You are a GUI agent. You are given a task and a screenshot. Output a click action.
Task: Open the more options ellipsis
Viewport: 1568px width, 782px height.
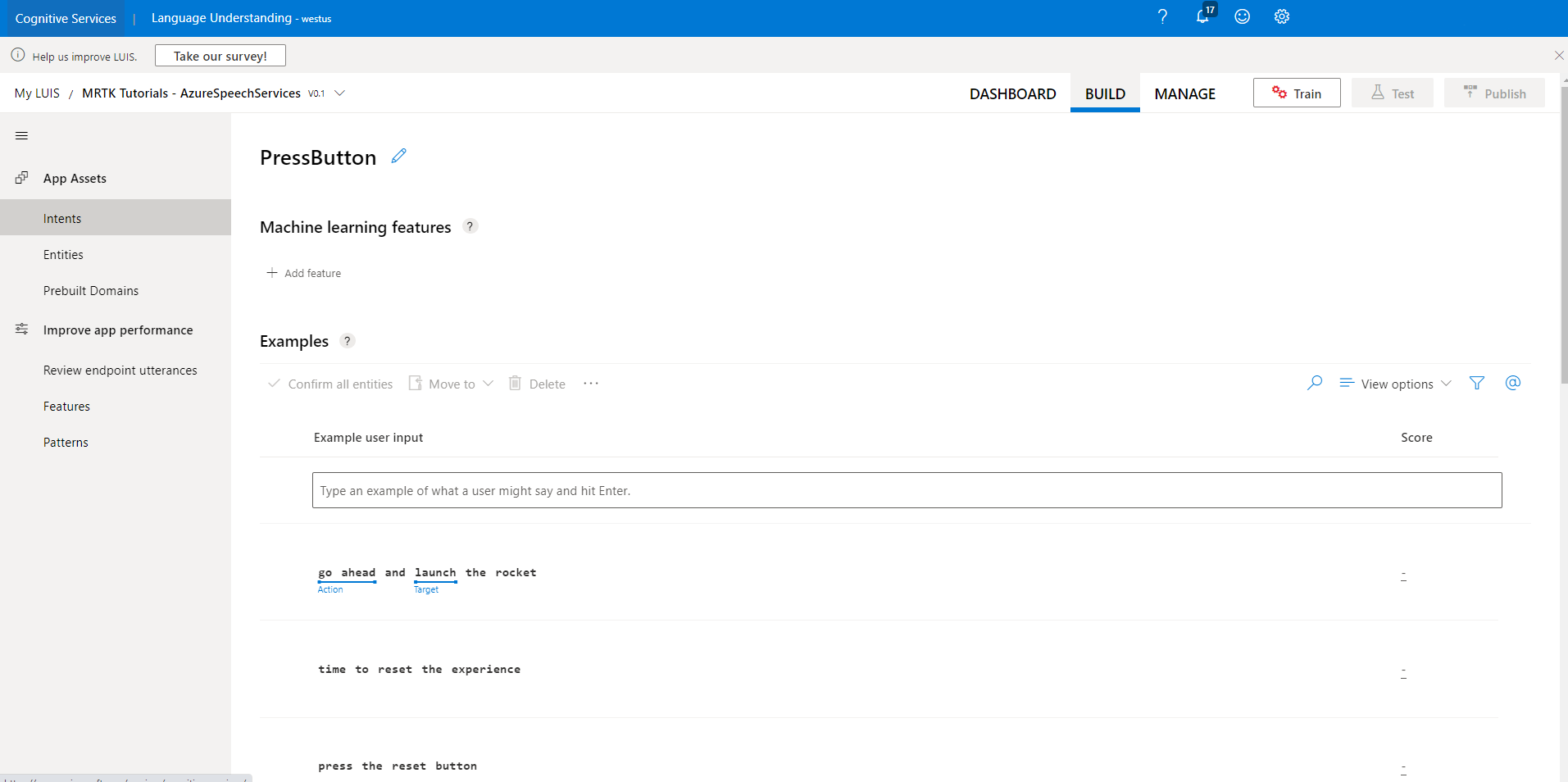click(x=591, y=383)
